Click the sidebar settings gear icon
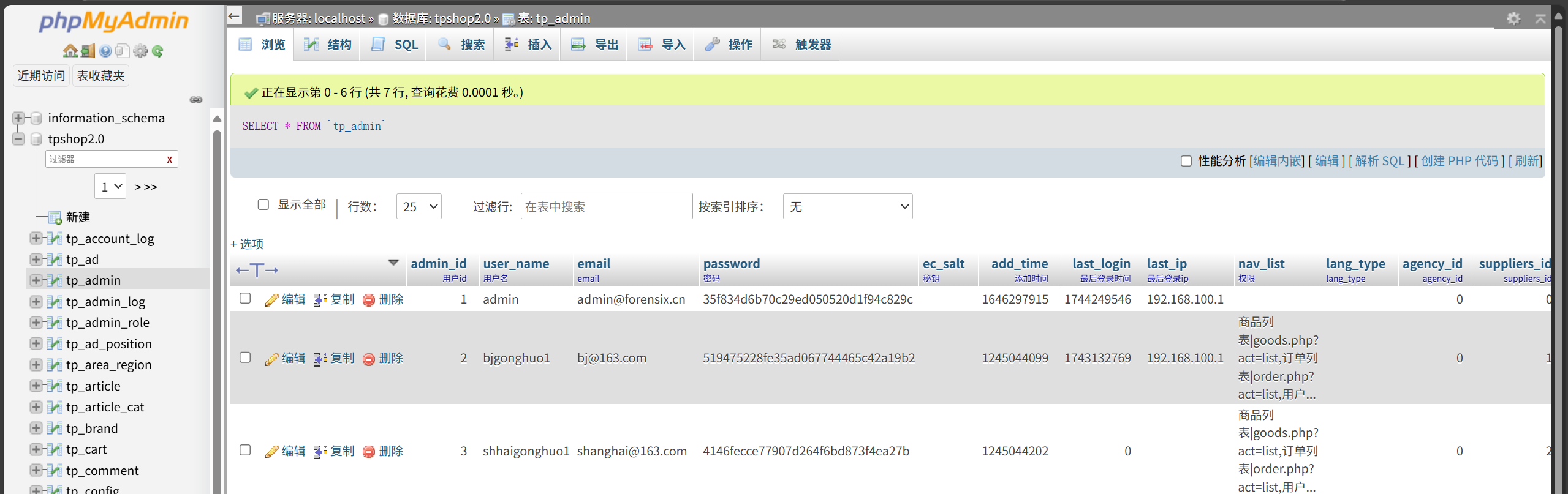 pos(140,51)
